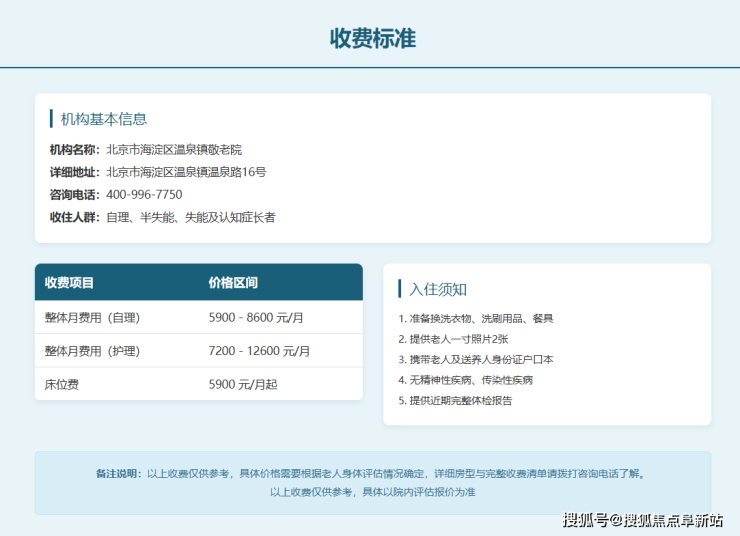Select the text 自理、半失能、失能及认知症长者
This screenshot has height=536, width=740.
click(191, 217)
